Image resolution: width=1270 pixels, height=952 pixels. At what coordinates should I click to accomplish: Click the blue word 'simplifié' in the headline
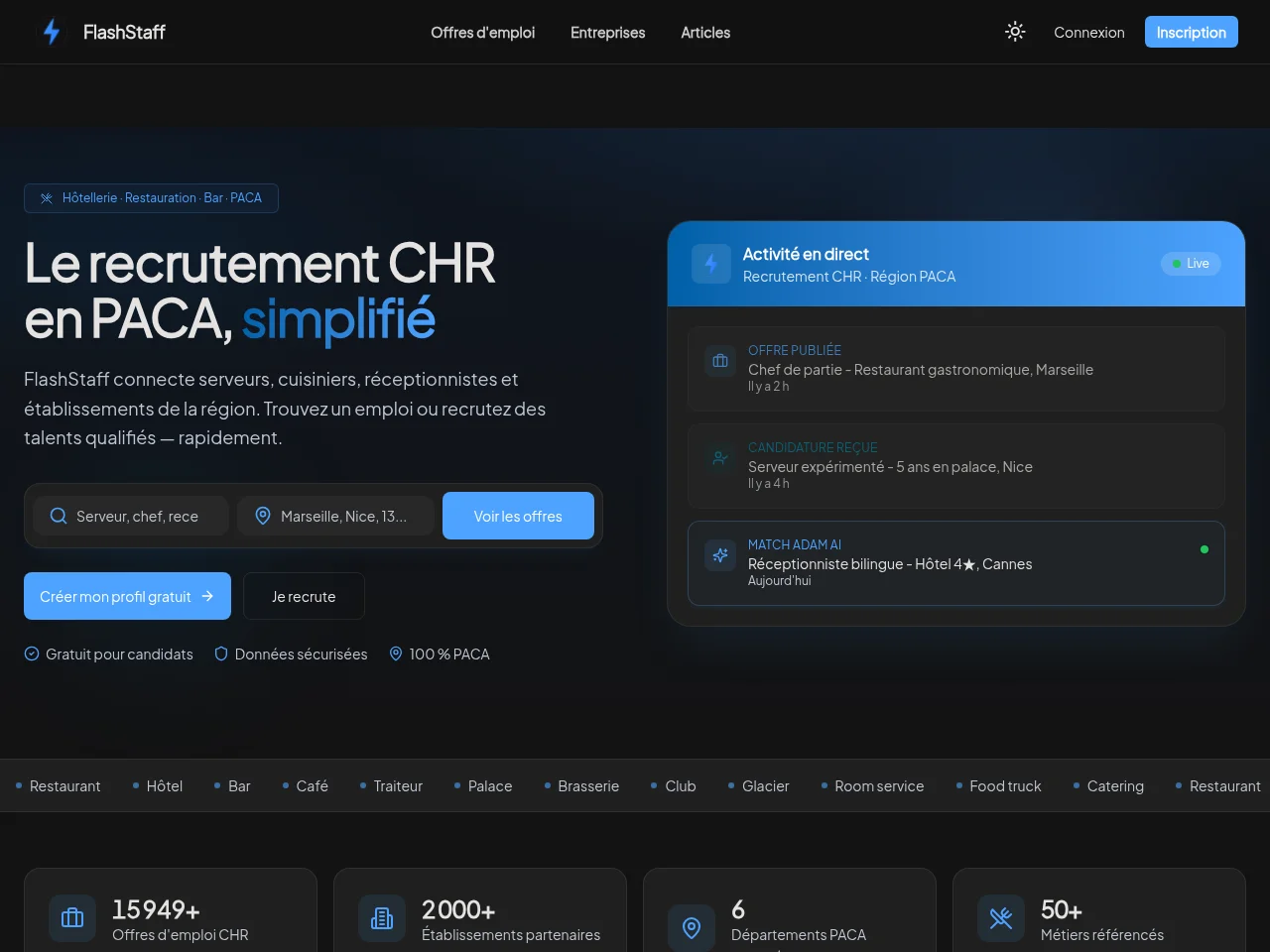[x=338, y=319]
